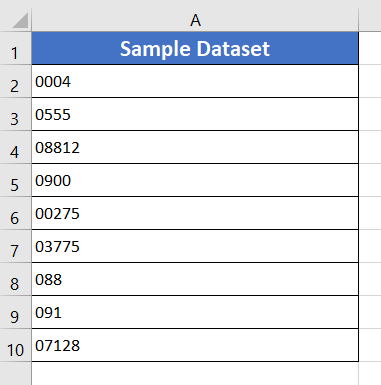Select row 8 header
The width and height of the screenshot is (381, 385).
[16, 279]
